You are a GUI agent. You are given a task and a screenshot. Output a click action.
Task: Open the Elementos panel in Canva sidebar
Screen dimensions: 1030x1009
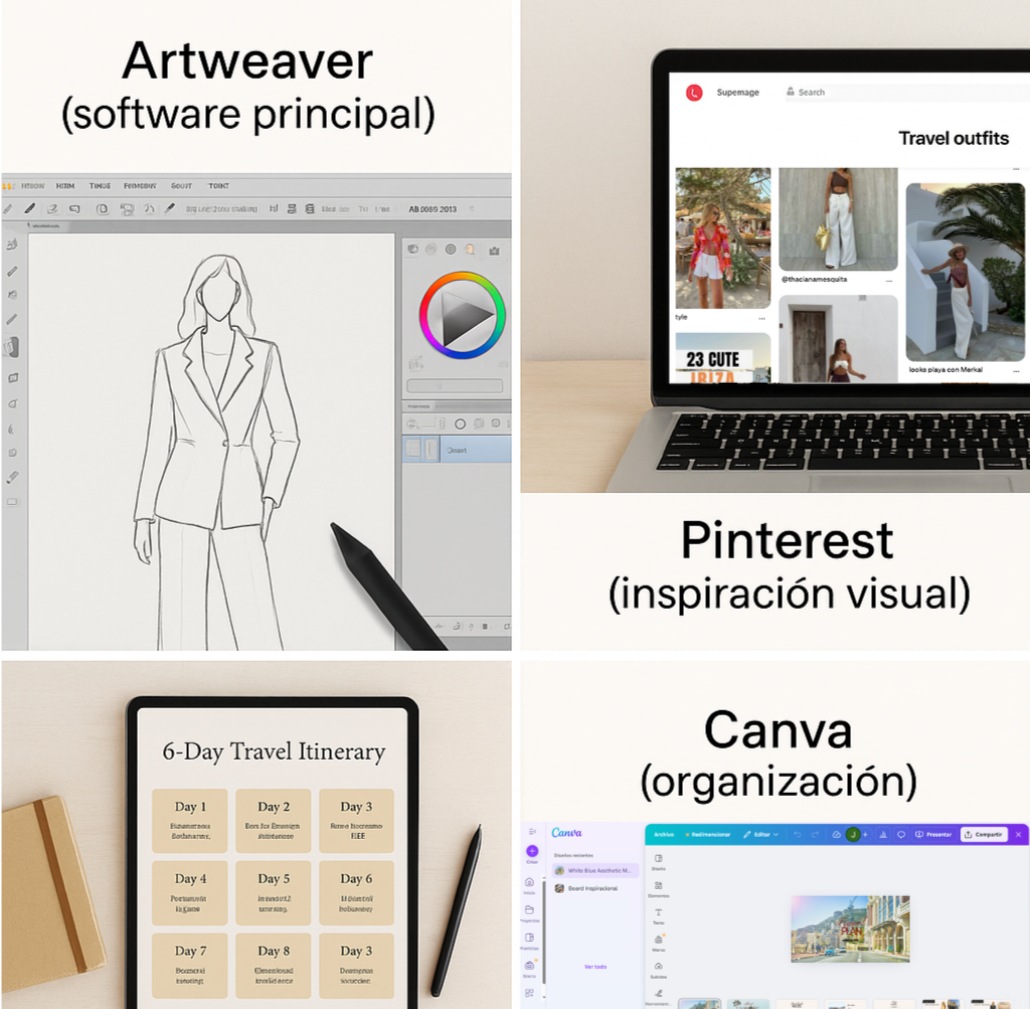click(658, 886)
